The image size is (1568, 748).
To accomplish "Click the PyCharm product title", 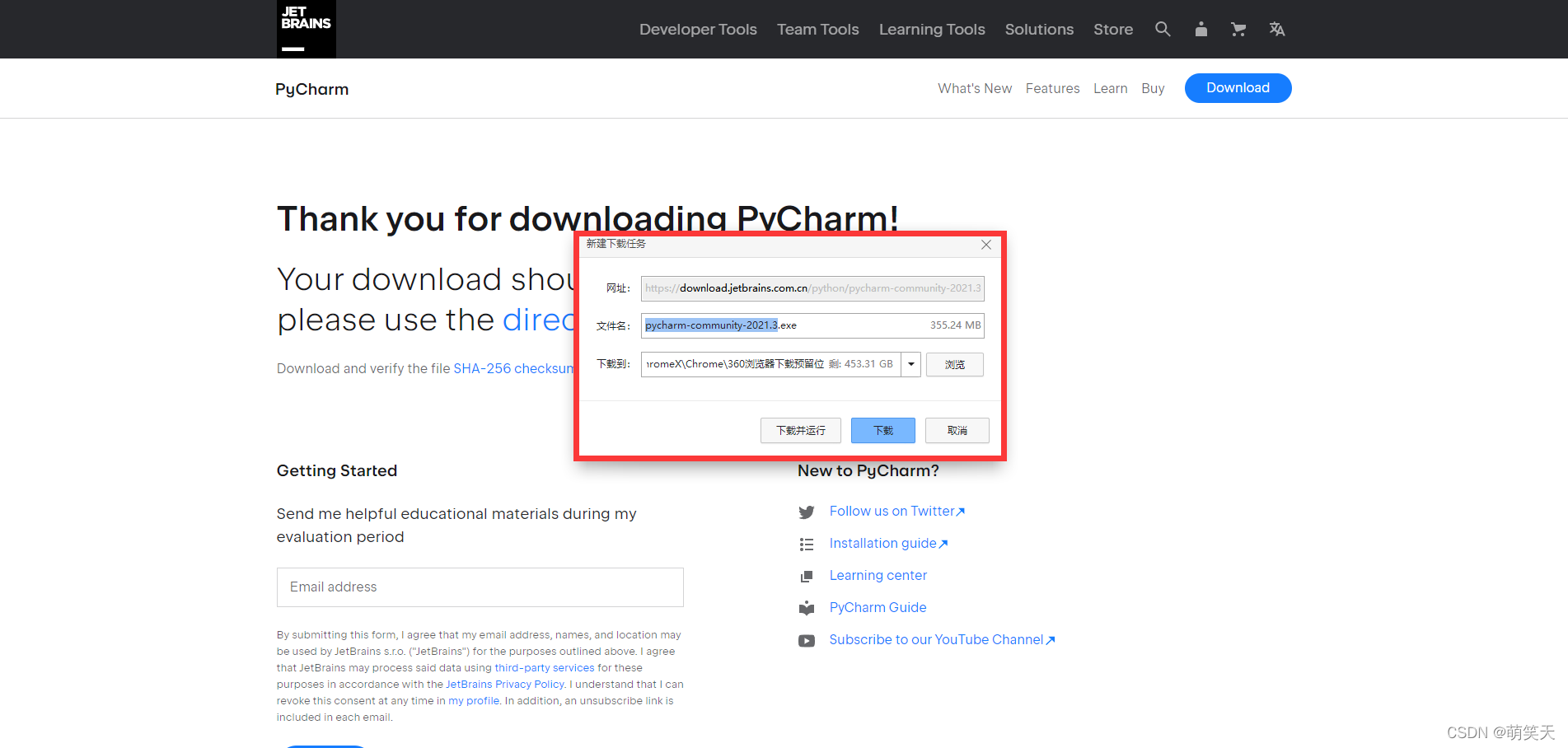I will coord(311,89).
